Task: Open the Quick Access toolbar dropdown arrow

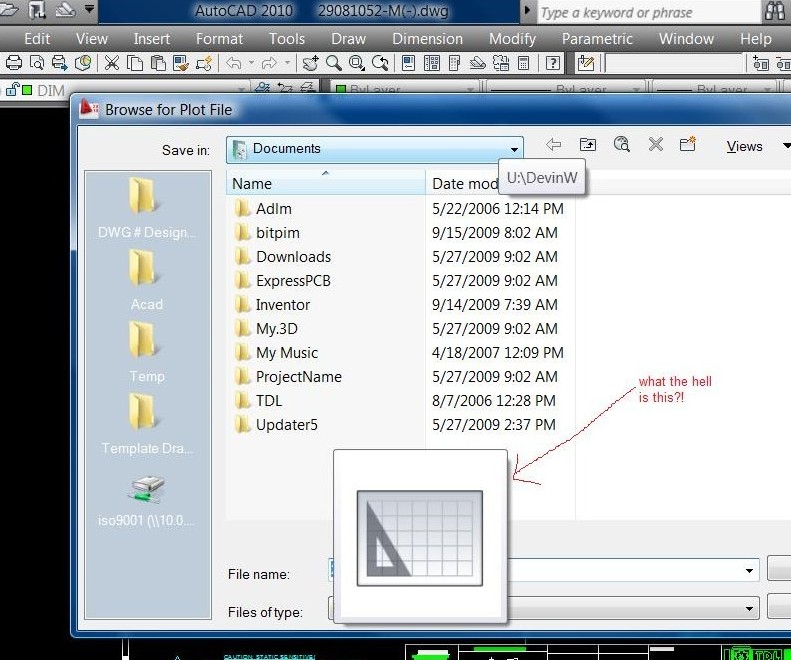Action: click(x=89, y=9)
